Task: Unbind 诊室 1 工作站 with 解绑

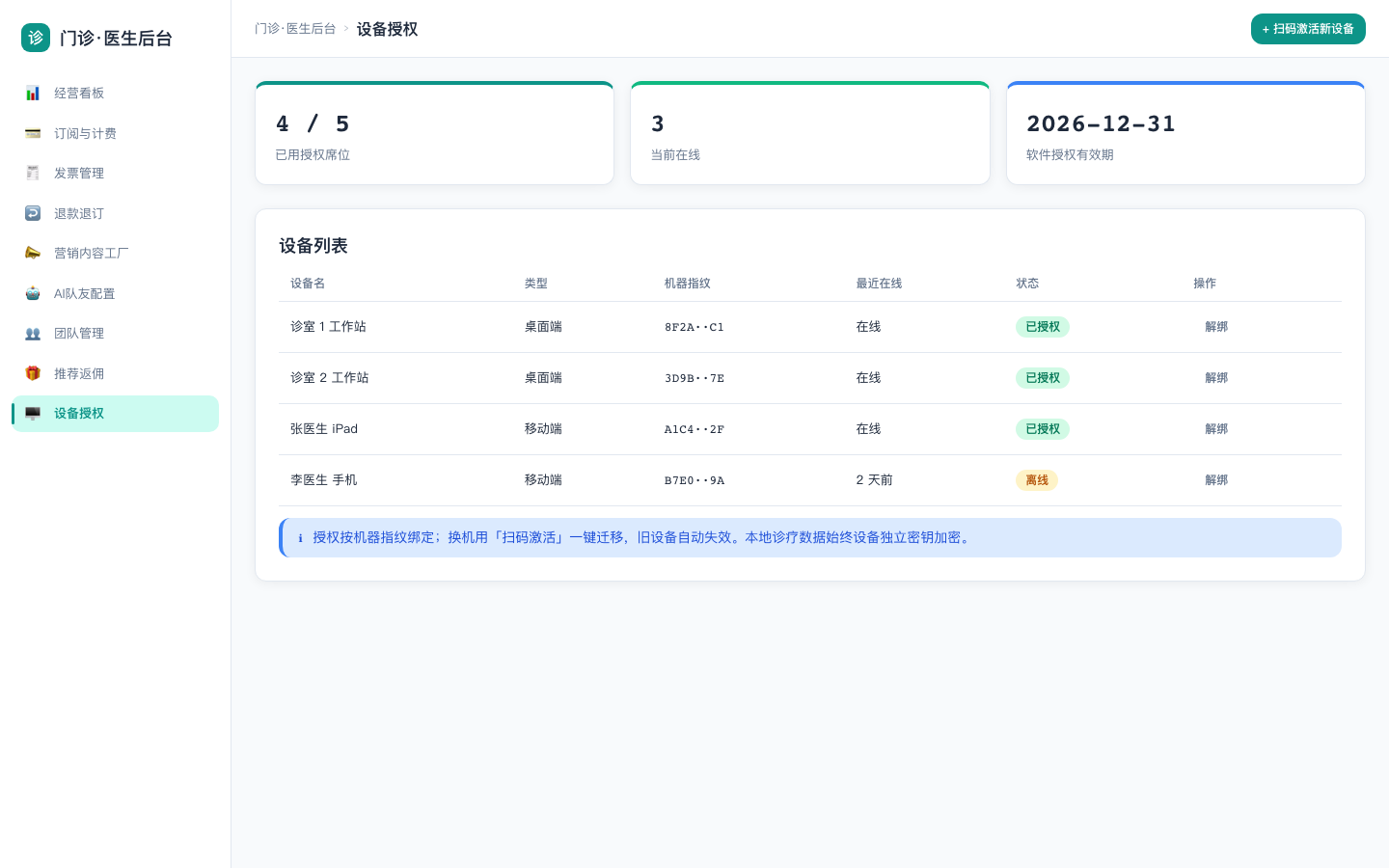Action: point(1216,327)
